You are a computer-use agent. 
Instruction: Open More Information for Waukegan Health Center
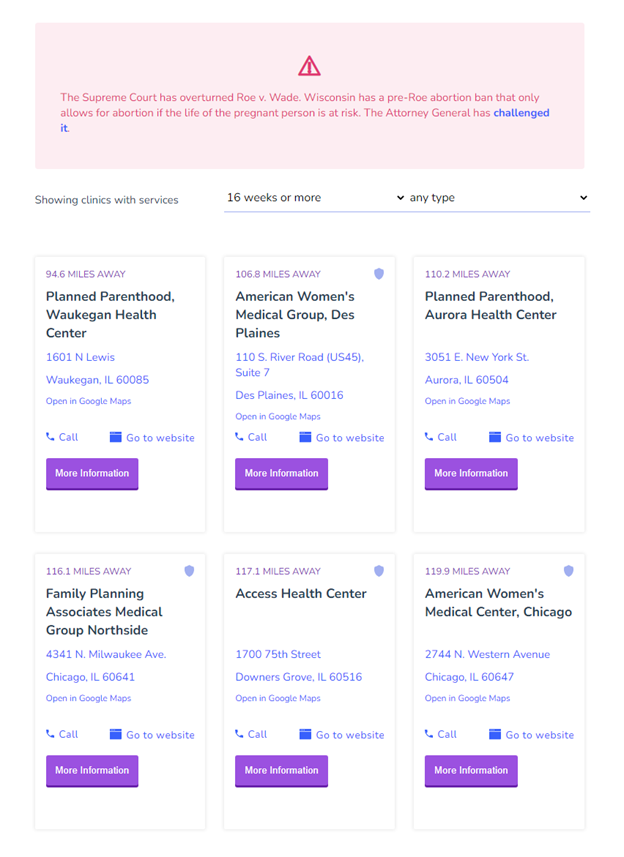point(92,474)
